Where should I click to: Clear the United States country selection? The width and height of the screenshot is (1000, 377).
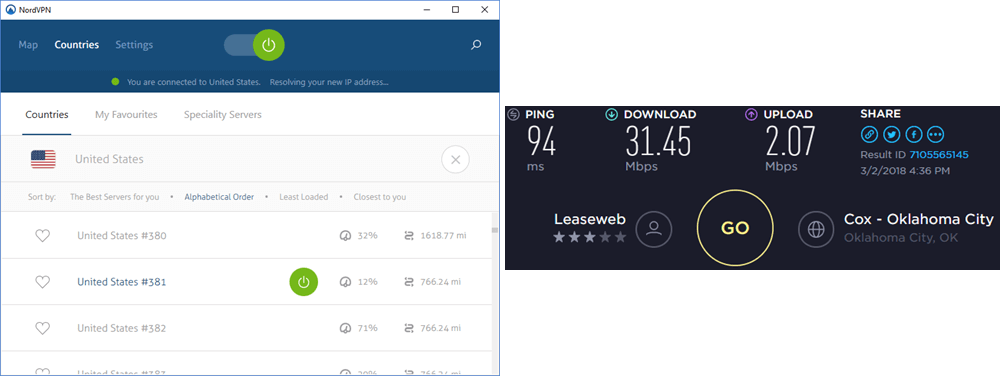(x=455, y=159)
